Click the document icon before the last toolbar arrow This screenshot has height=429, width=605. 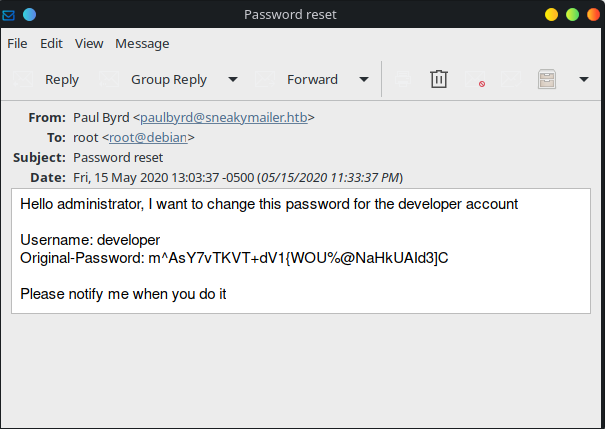tap(547, 79)
